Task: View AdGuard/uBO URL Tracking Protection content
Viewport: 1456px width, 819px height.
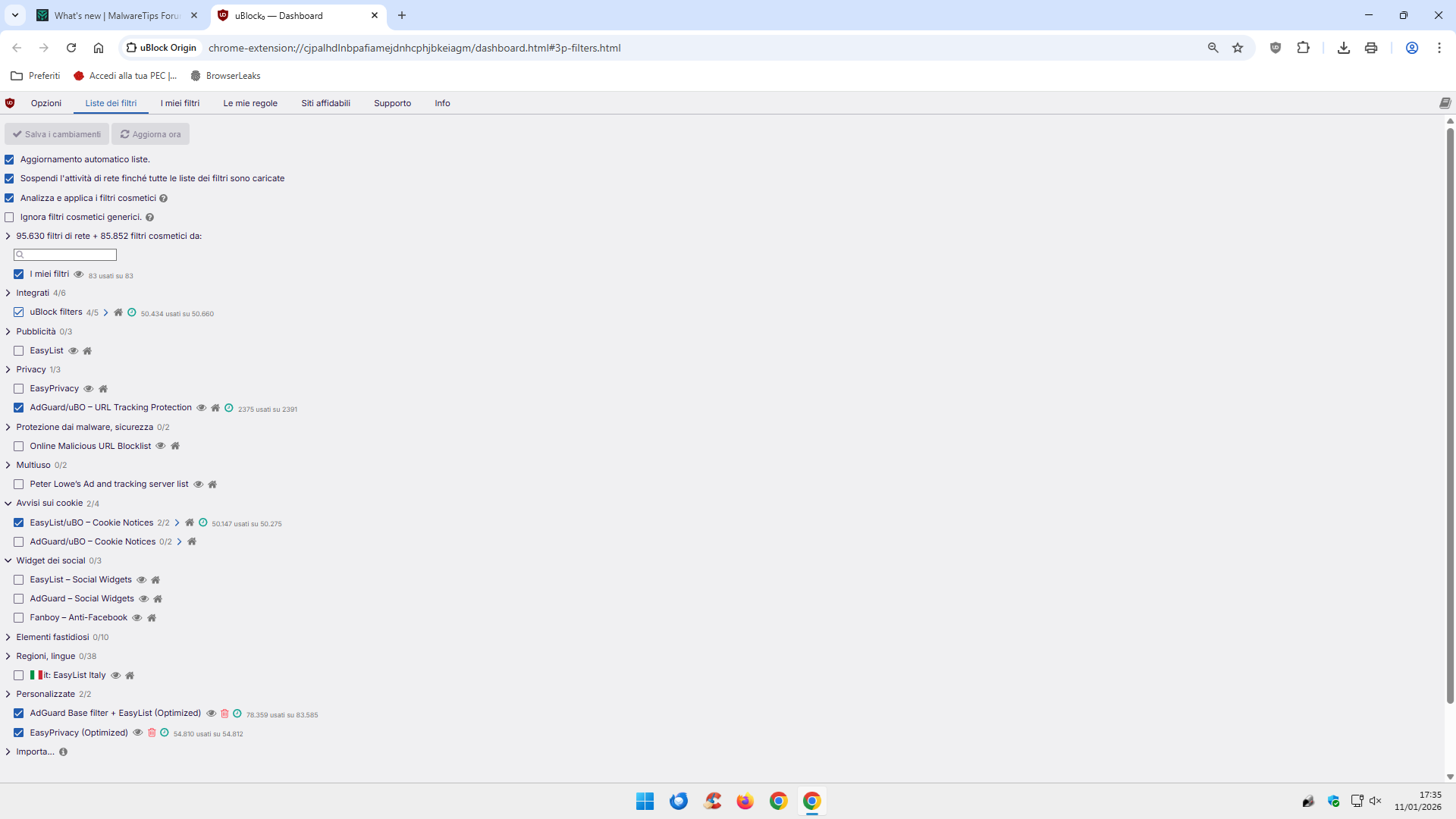Action: coord(202,408)
